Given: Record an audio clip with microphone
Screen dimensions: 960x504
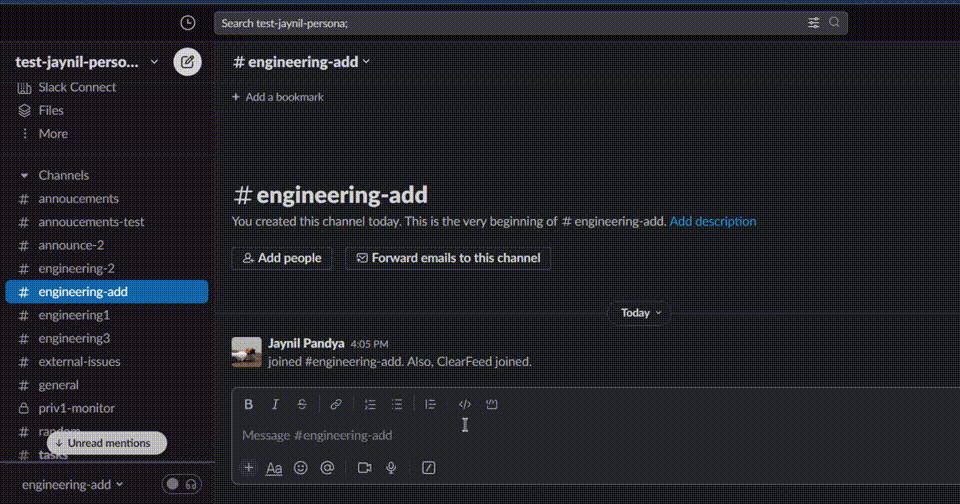Looking at the screenshot, I should pos(391,468).
